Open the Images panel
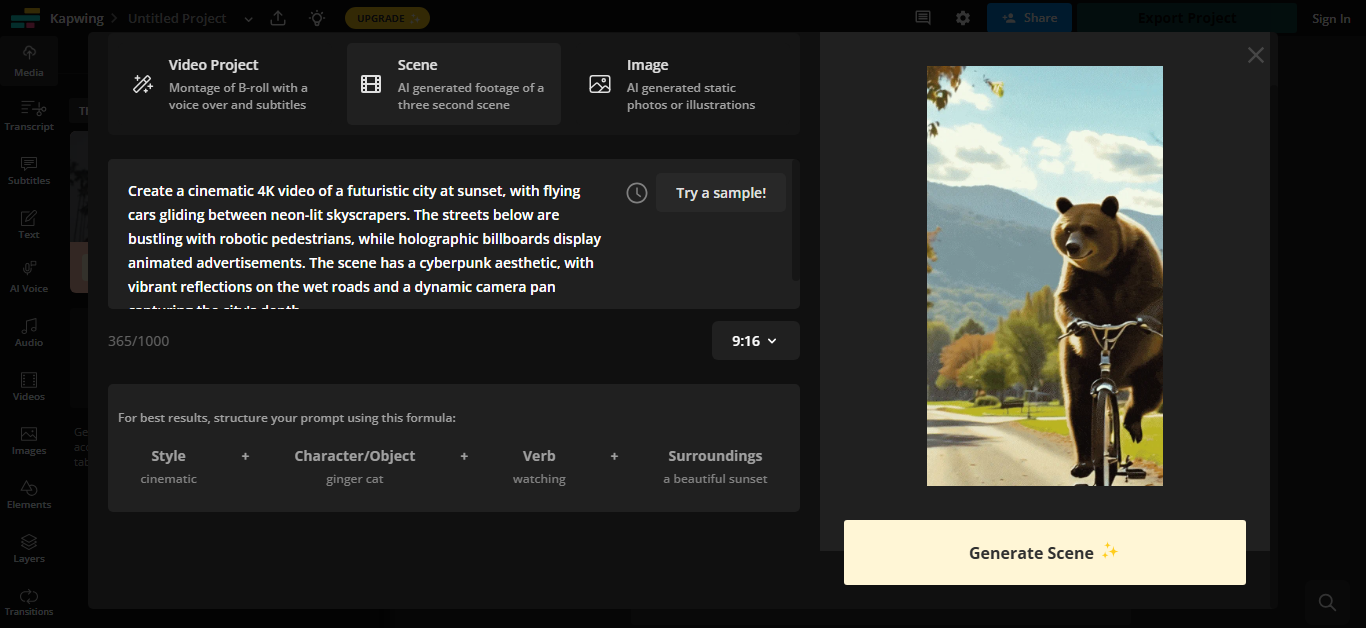Screen dimensions: 1366x628 pos(29,440)
